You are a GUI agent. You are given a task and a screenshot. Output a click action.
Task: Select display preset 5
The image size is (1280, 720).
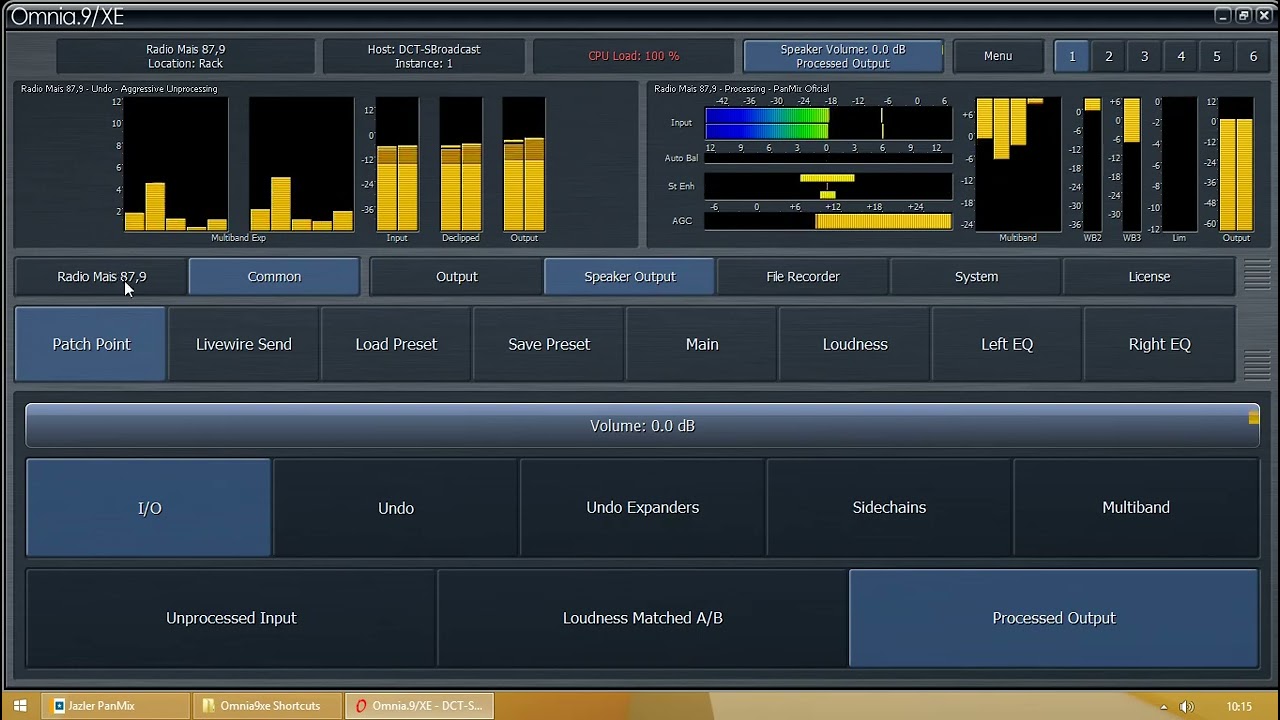point(1217,56)
